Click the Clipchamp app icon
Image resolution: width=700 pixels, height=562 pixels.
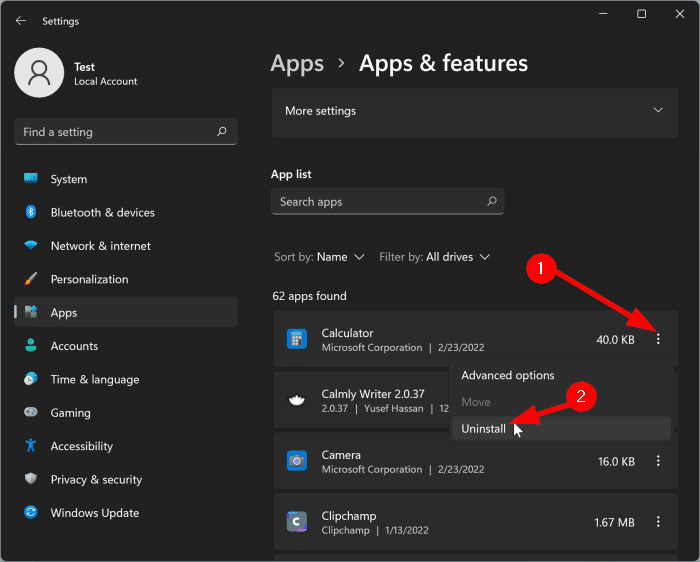[x=296, y=522]
